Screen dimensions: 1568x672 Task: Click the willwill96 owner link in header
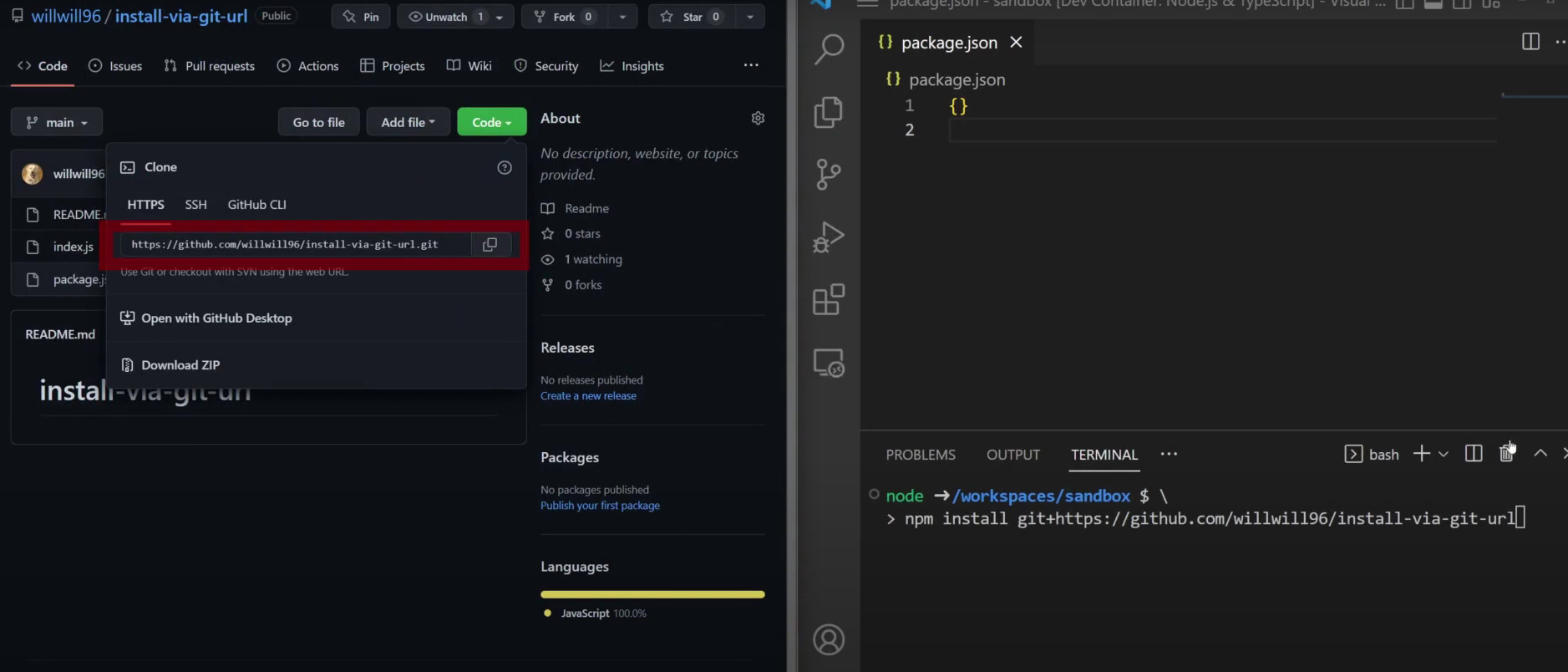coord(66,16)
